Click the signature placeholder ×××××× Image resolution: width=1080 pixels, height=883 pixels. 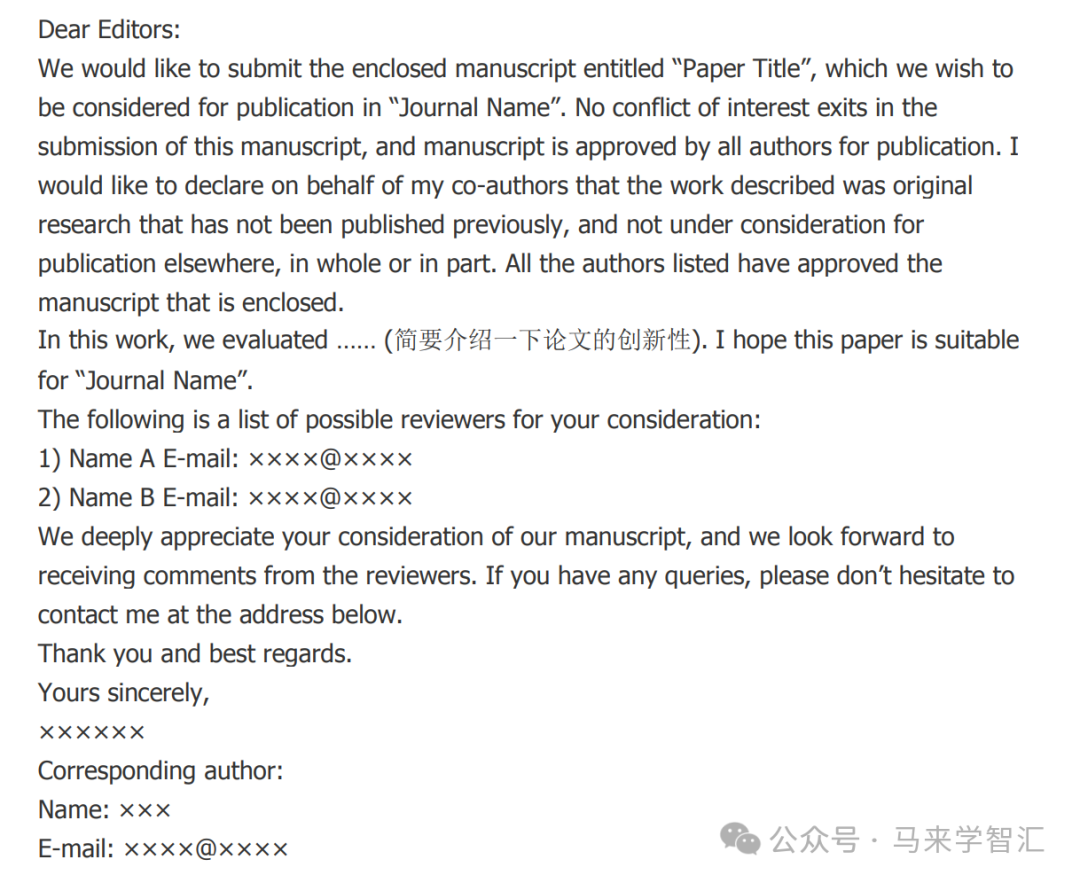pyautogui.click(x=92, y=732)
